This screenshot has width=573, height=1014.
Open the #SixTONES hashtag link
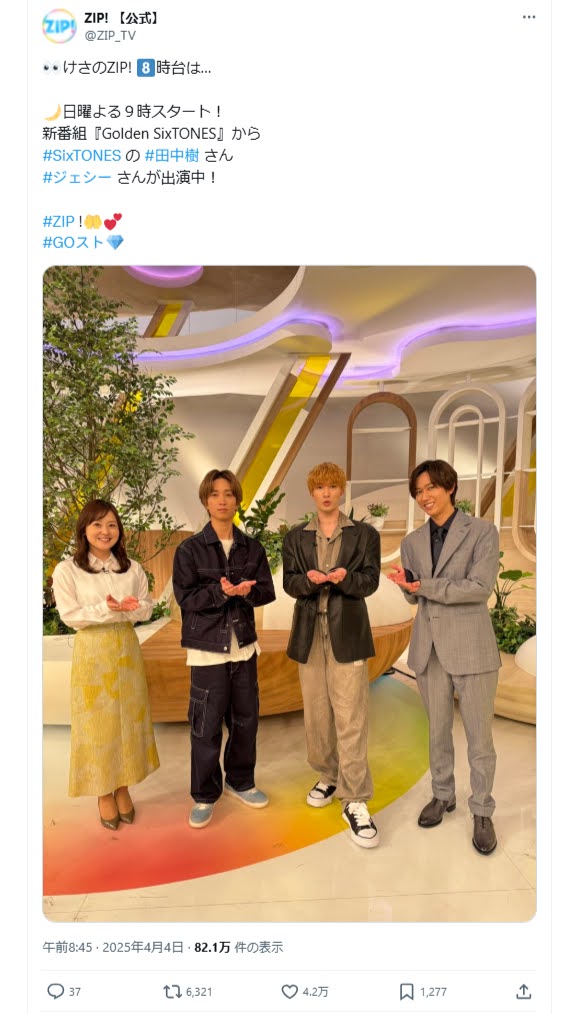click(82, 155)
